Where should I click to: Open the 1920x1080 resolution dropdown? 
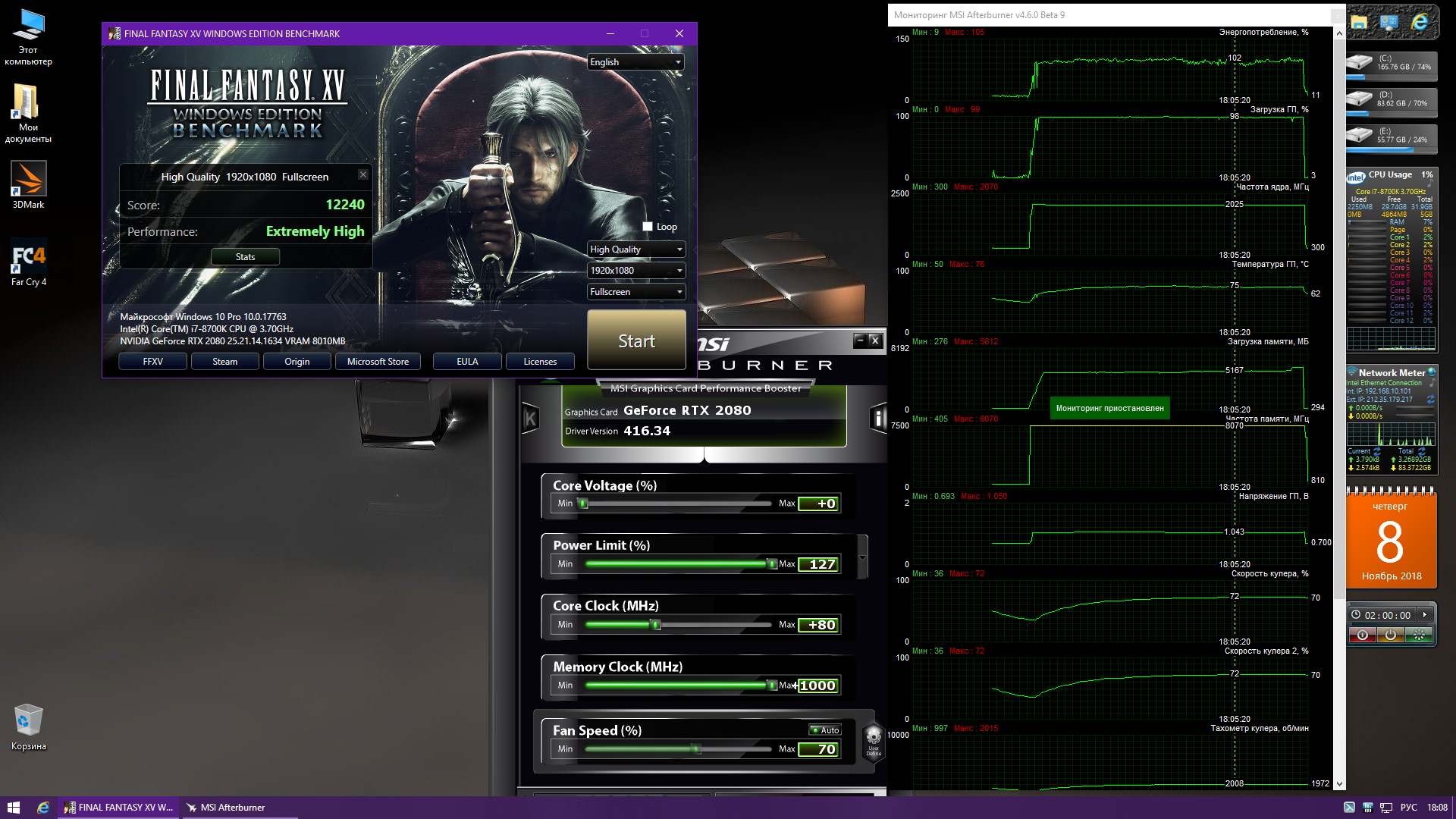pos(635,271)
